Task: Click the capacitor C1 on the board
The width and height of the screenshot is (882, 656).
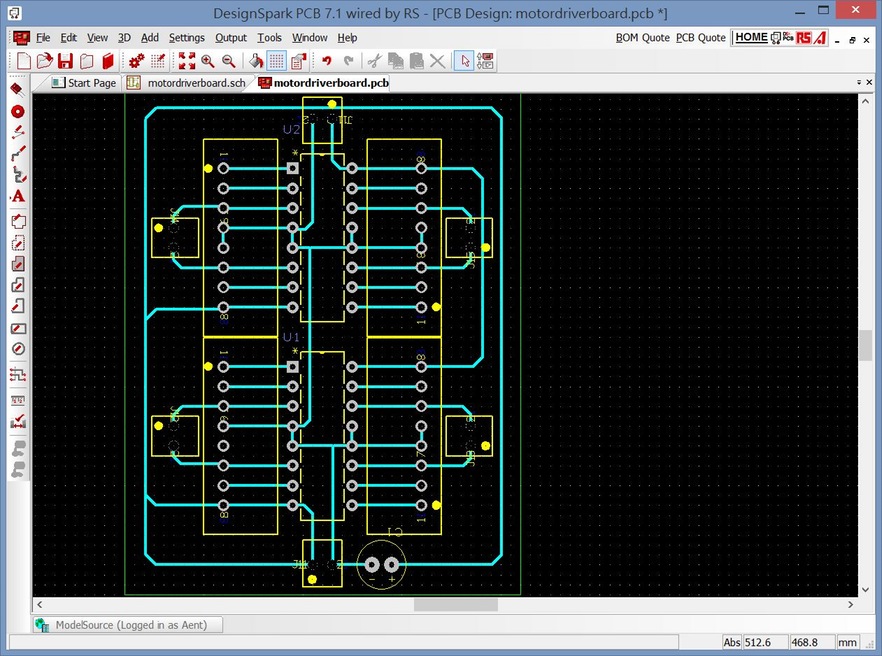Action: [x=381, y=564]
